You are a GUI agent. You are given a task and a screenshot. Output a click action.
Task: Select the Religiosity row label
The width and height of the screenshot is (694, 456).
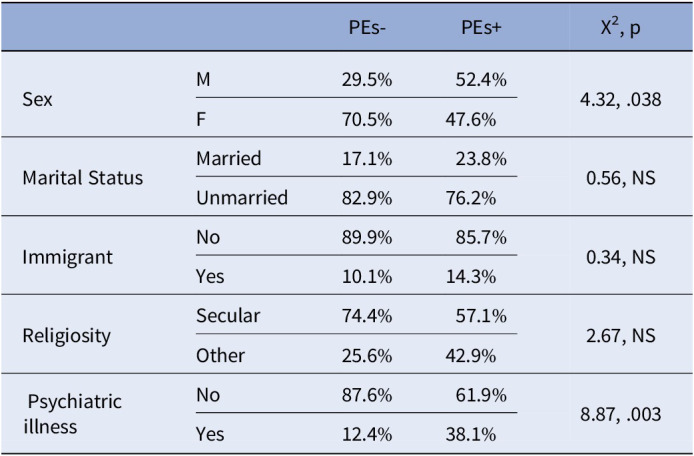tap(66, 336)
